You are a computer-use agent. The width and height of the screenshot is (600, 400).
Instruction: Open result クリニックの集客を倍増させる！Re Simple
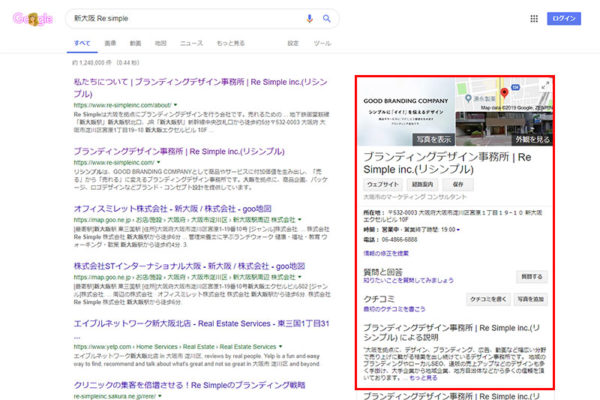pos(189,385)
